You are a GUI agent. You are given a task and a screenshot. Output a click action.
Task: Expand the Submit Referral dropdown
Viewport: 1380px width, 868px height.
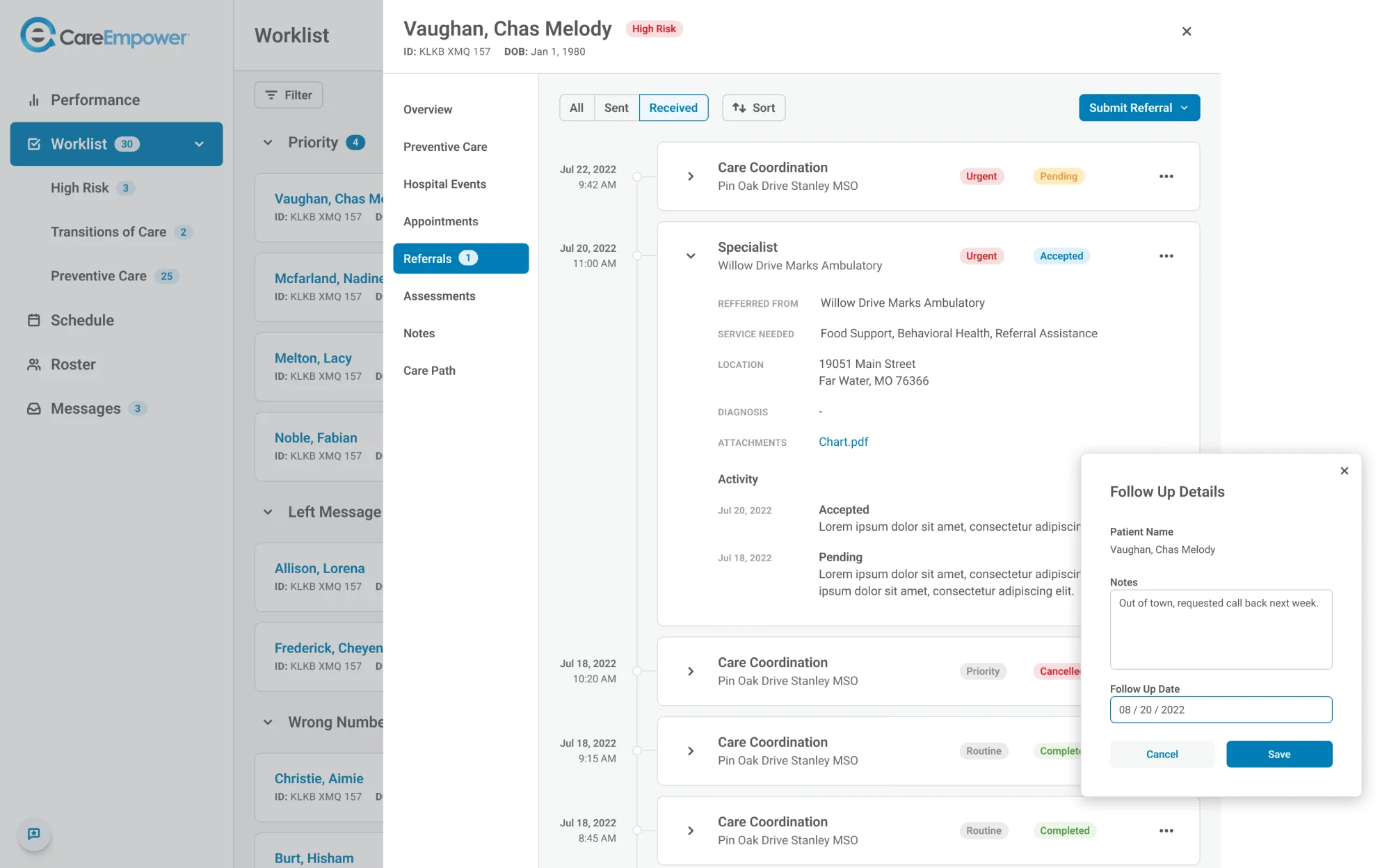click(x=1139, y=107)
